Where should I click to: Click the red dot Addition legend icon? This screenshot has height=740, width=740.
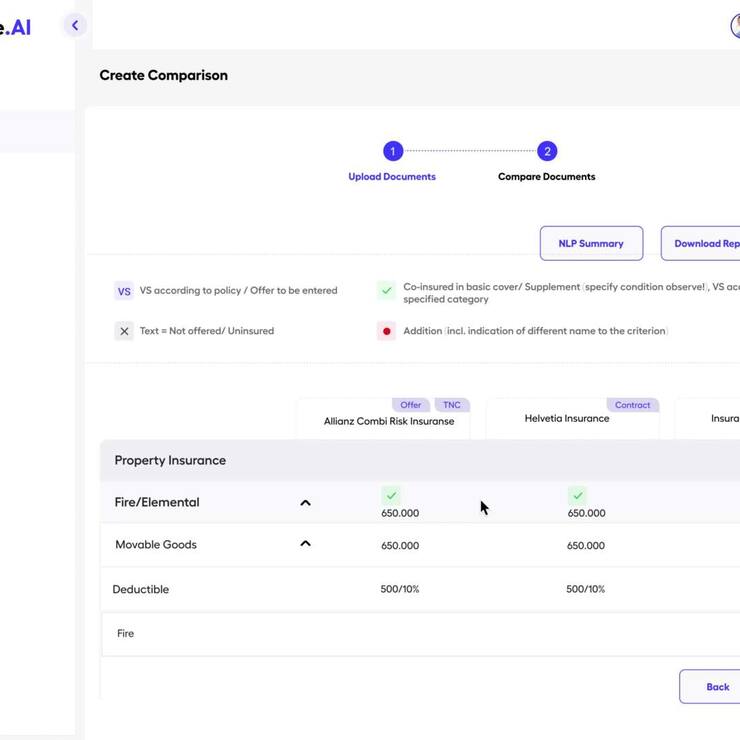click(387, 331)
